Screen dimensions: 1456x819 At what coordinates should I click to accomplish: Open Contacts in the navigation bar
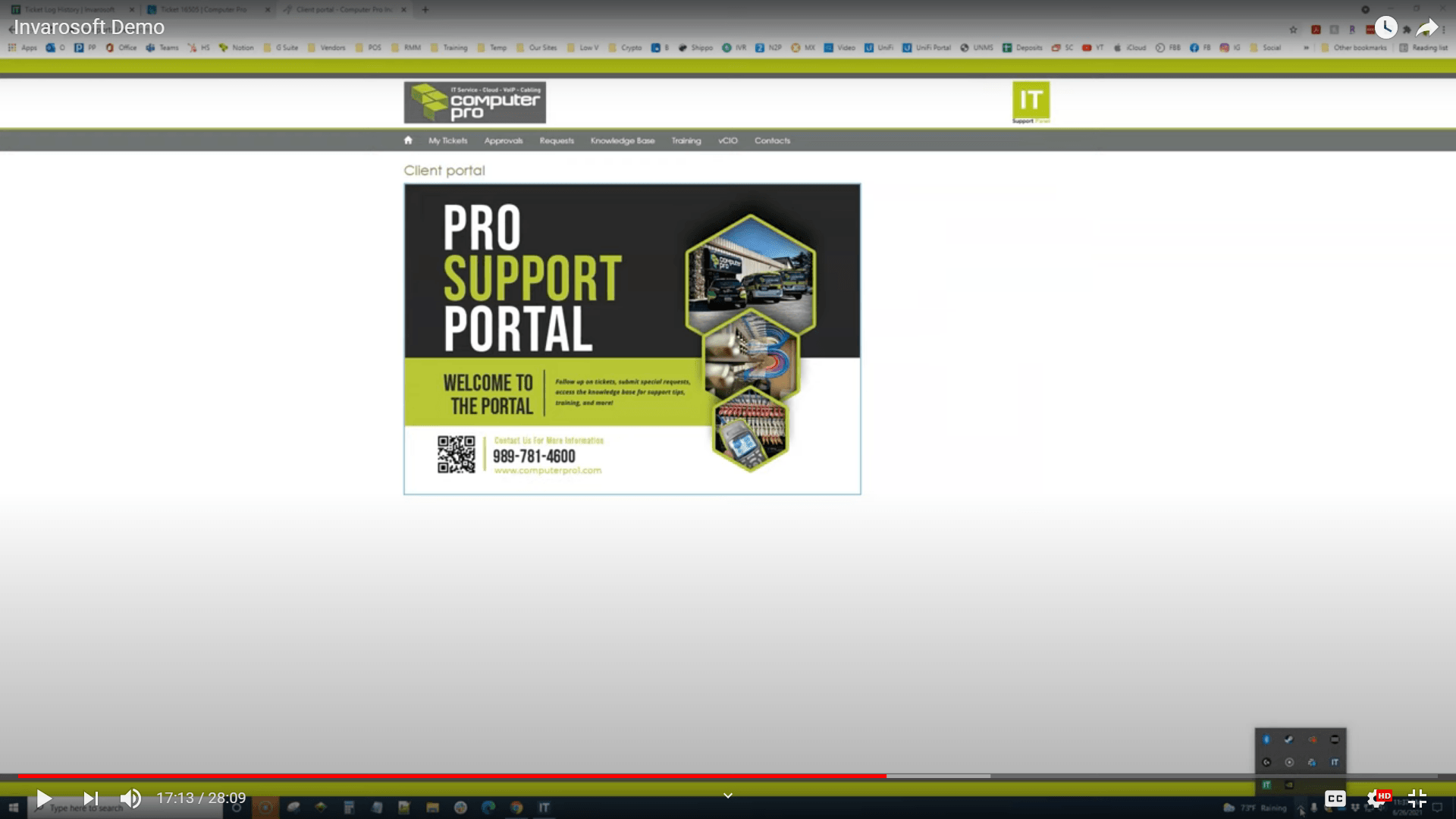tap(772, 140)
